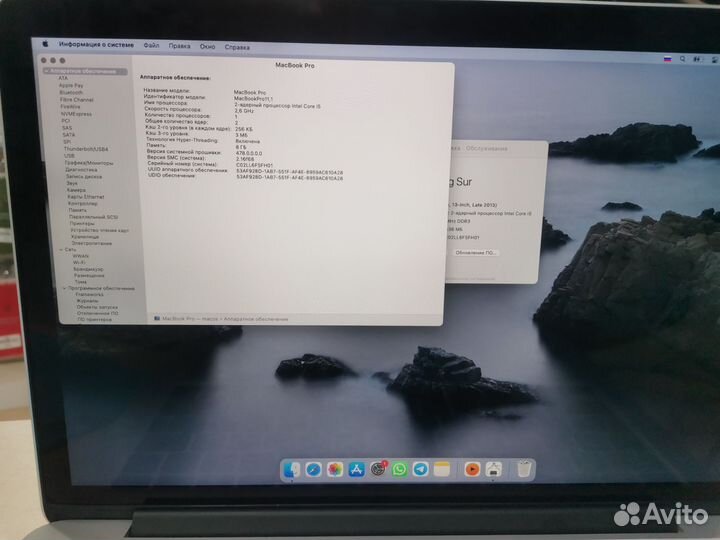Open Spotlight search magnifier in menu bar
The width and height of the screenshot is (720, 540).
(x=683, y=59)
